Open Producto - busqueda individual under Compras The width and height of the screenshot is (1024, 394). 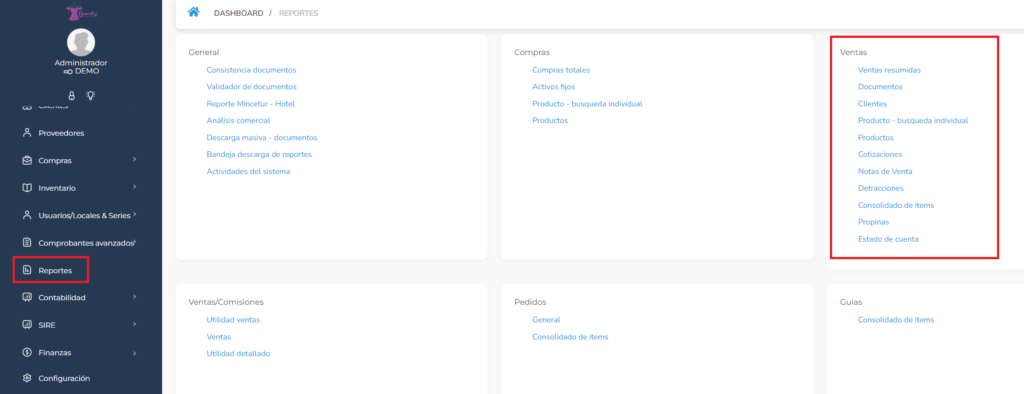point(587,103)
